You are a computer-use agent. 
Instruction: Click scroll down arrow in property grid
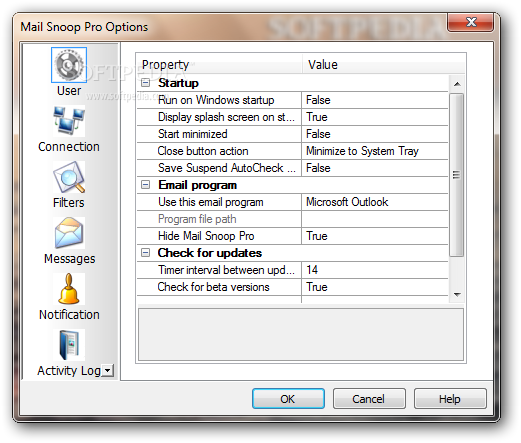pyautogui.click(x=457, y=294)
